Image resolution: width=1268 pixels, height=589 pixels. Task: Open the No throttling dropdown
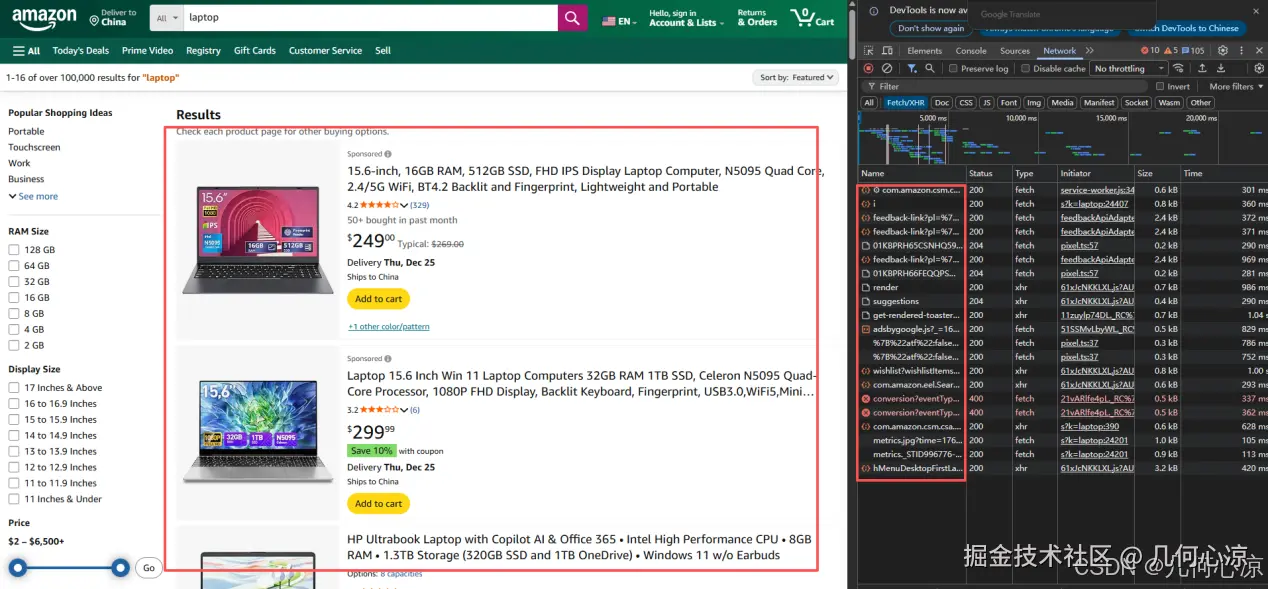pos(1129,69)
